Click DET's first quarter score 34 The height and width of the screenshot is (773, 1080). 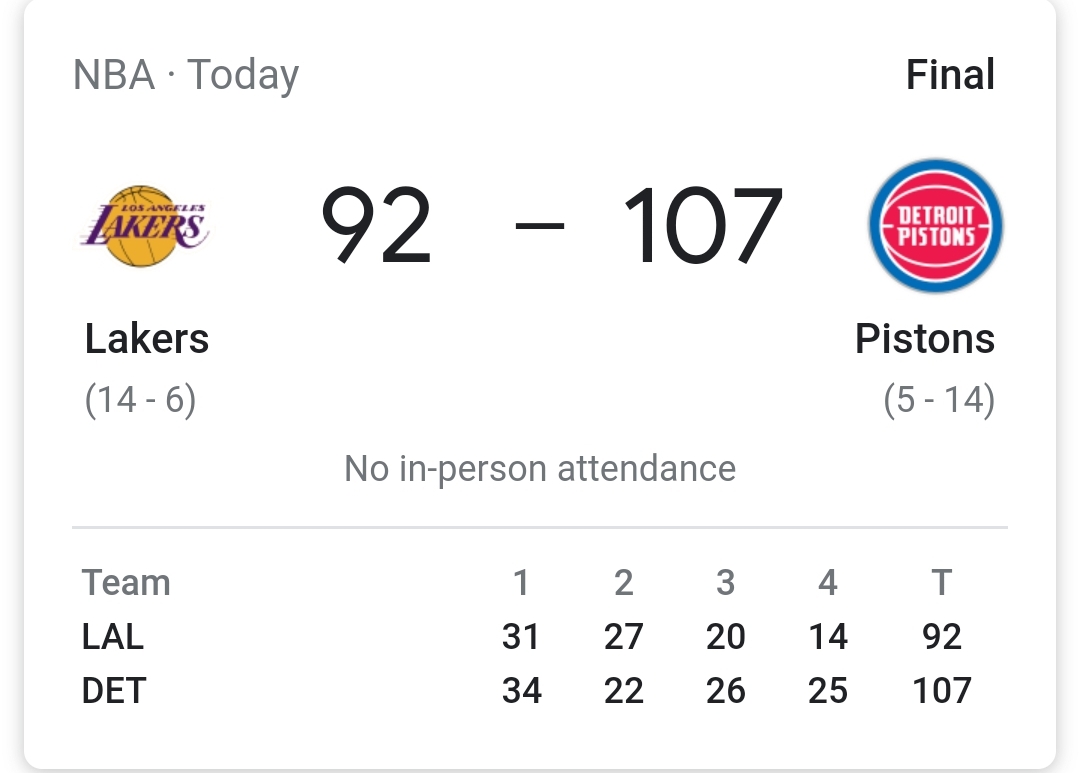point(521,690)
